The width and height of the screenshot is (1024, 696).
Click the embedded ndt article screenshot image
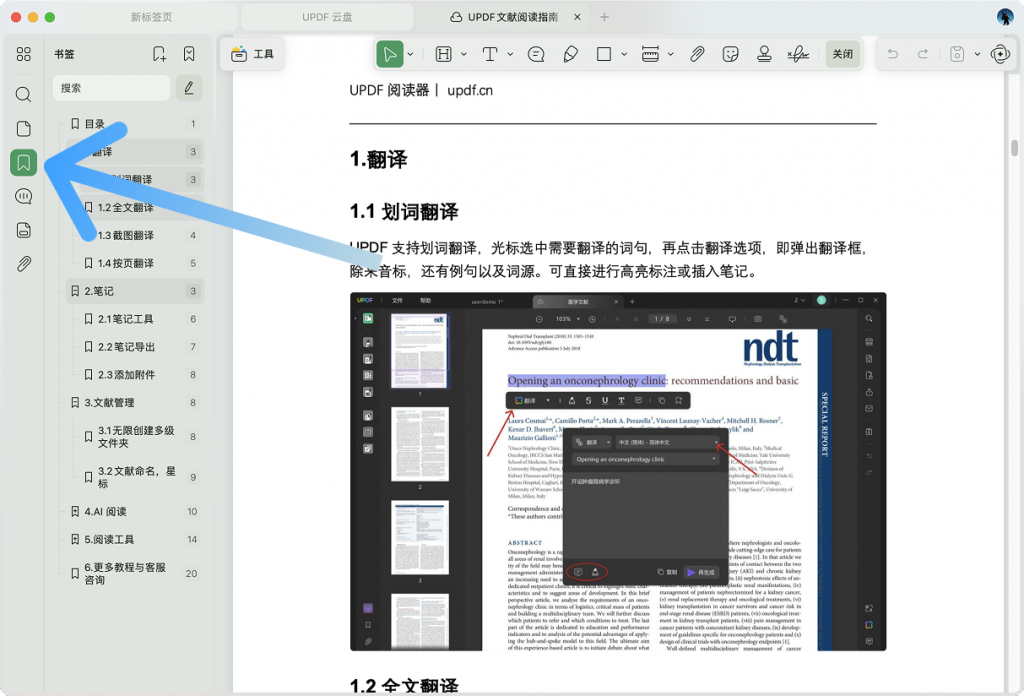pos(618,471)
